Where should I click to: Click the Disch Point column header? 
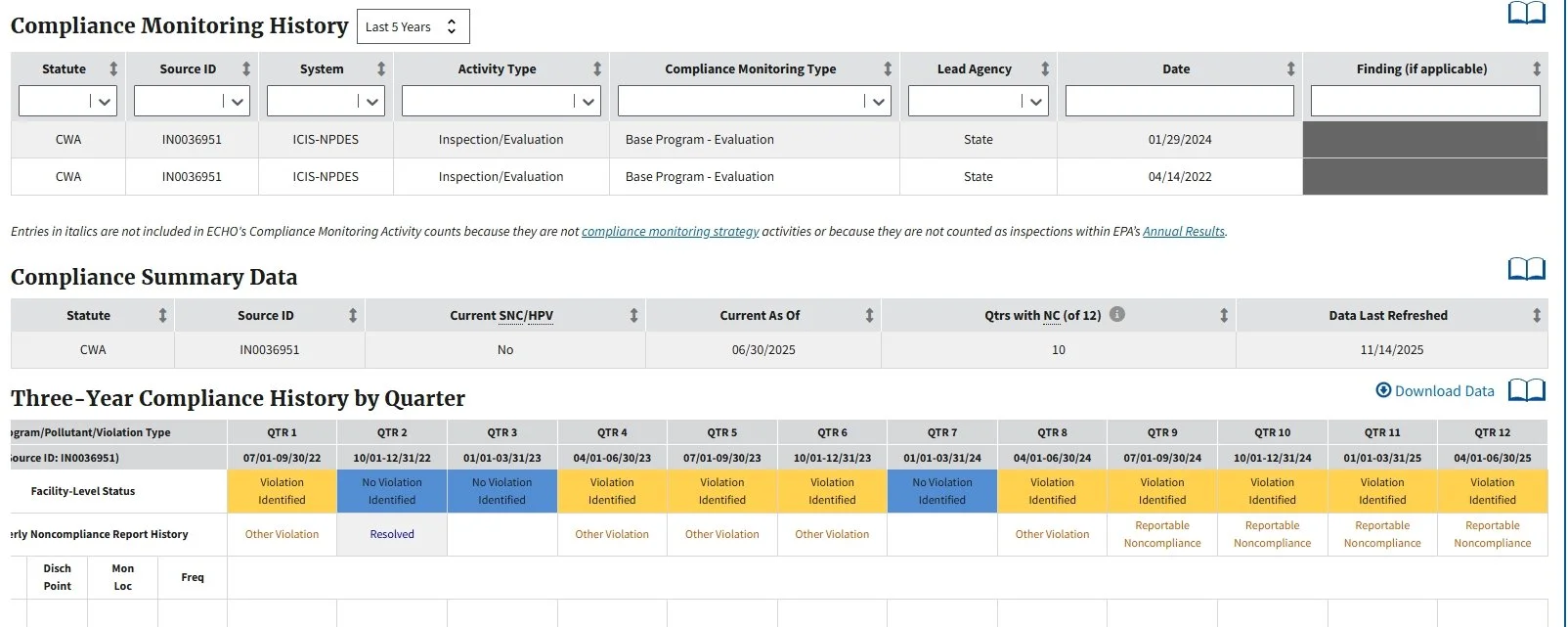coord(58,577)
